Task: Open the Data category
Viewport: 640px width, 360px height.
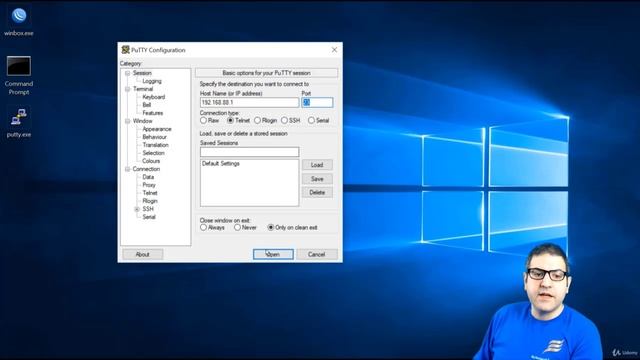Action: click(x=148, y=177)
